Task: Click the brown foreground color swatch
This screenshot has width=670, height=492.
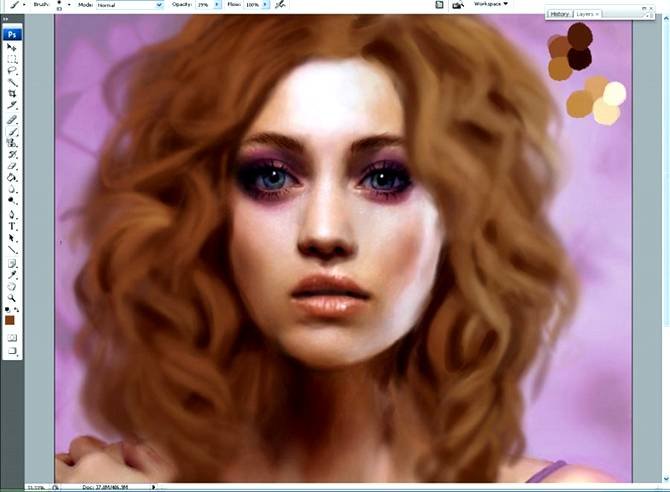Action: point(12,319)
